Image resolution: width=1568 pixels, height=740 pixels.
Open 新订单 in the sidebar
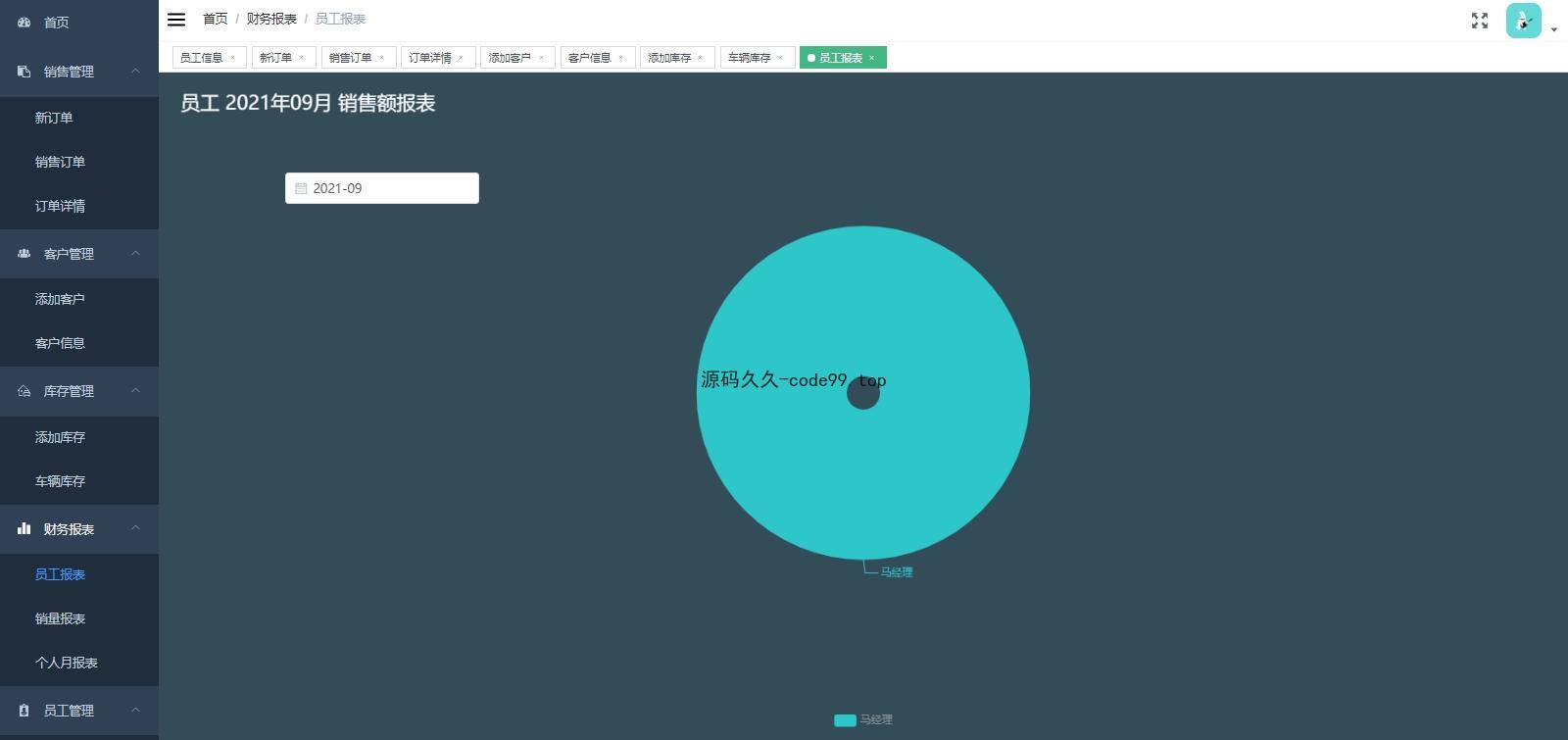(x=79, y=118)
